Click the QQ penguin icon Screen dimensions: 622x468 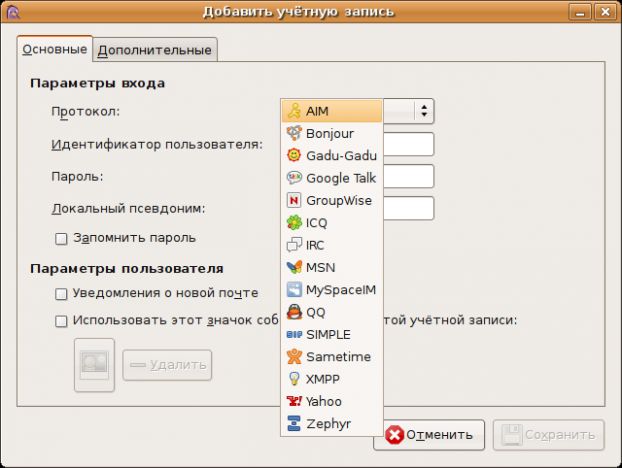tap(294, 312)
